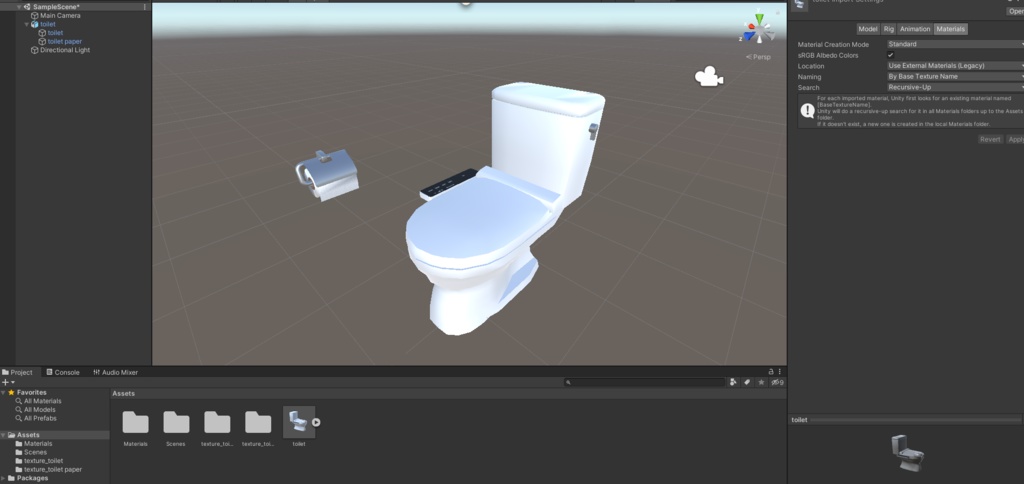Click the model asset icon in Inspector header
This screenshot has height=484, width=1024.
click(799, 5)
